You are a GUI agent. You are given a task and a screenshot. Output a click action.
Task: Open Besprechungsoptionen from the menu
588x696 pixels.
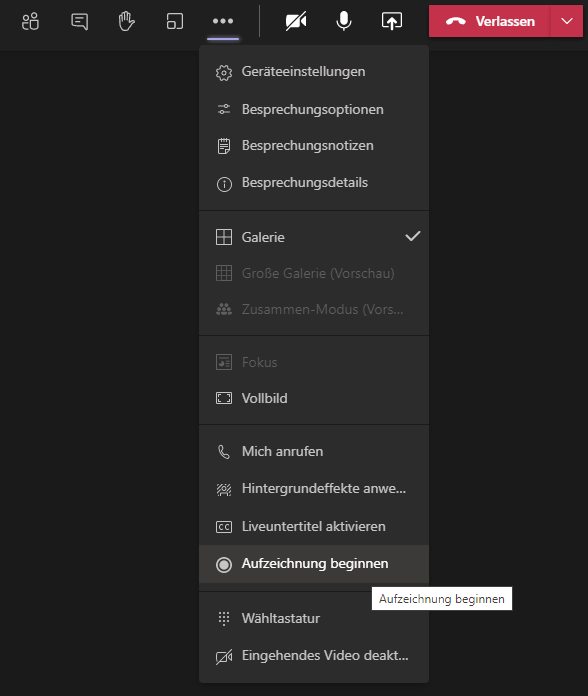tap(314, 109)
